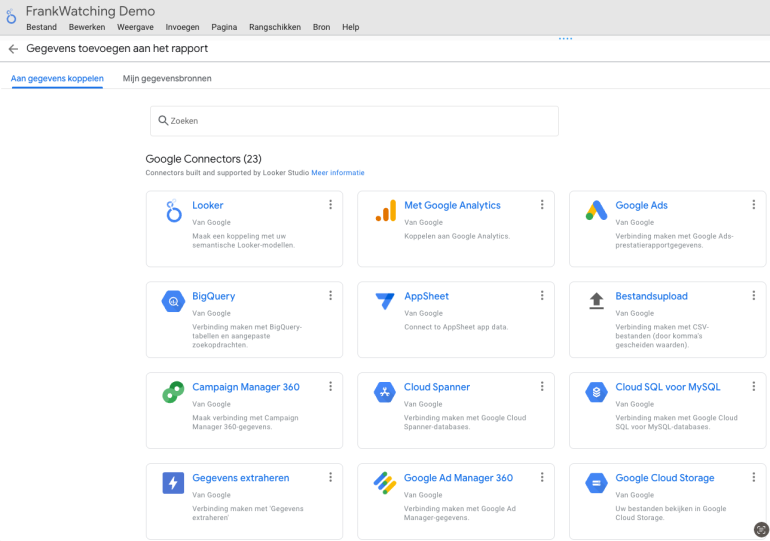This screenshot has height=541, width=770.
Task: Click the 'Google Connectors (23)' heading
Action: [x=203, y=159]
